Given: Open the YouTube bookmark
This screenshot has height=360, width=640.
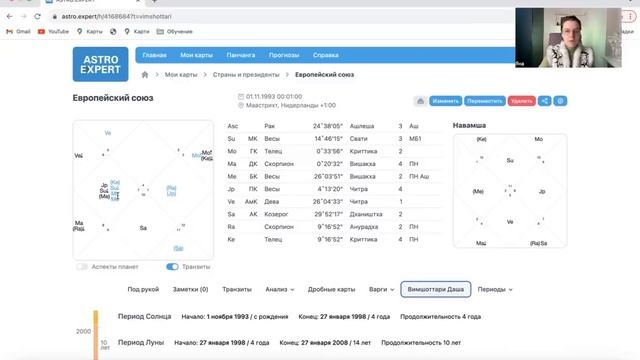Looking at the screenshot, I should click(53, 31).
